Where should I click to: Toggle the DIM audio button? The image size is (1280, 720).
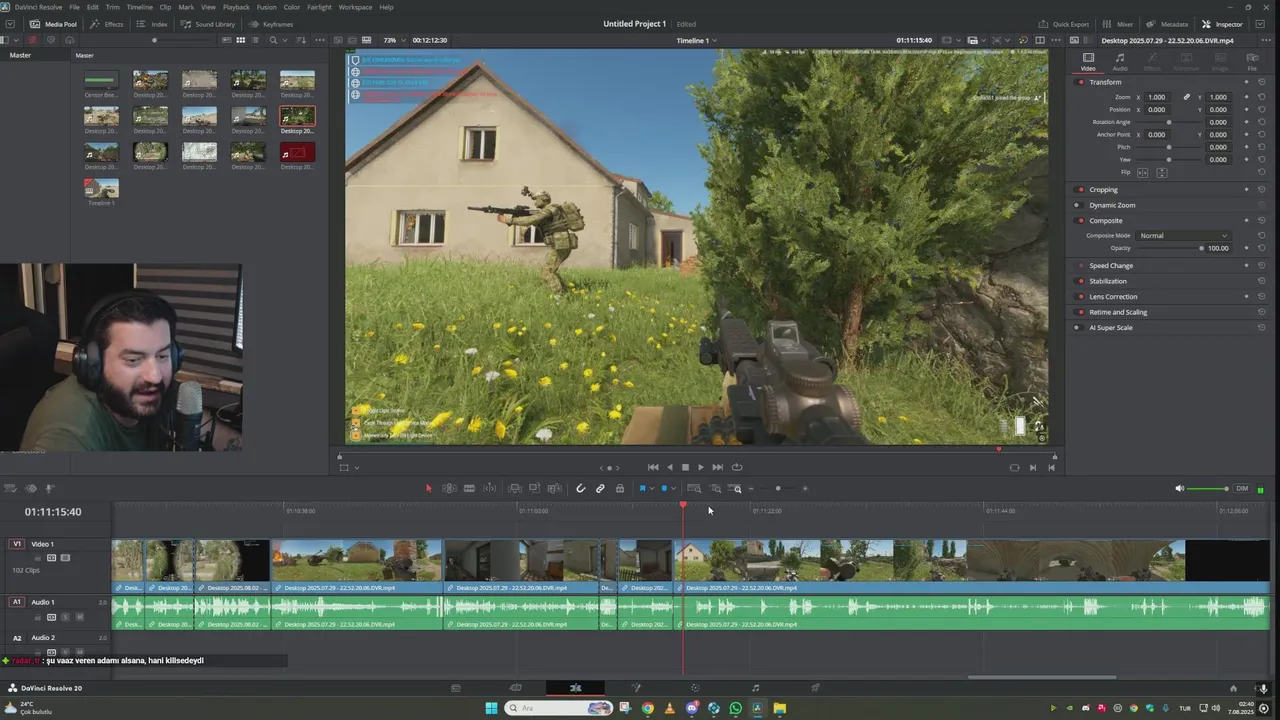[1242, 488]
